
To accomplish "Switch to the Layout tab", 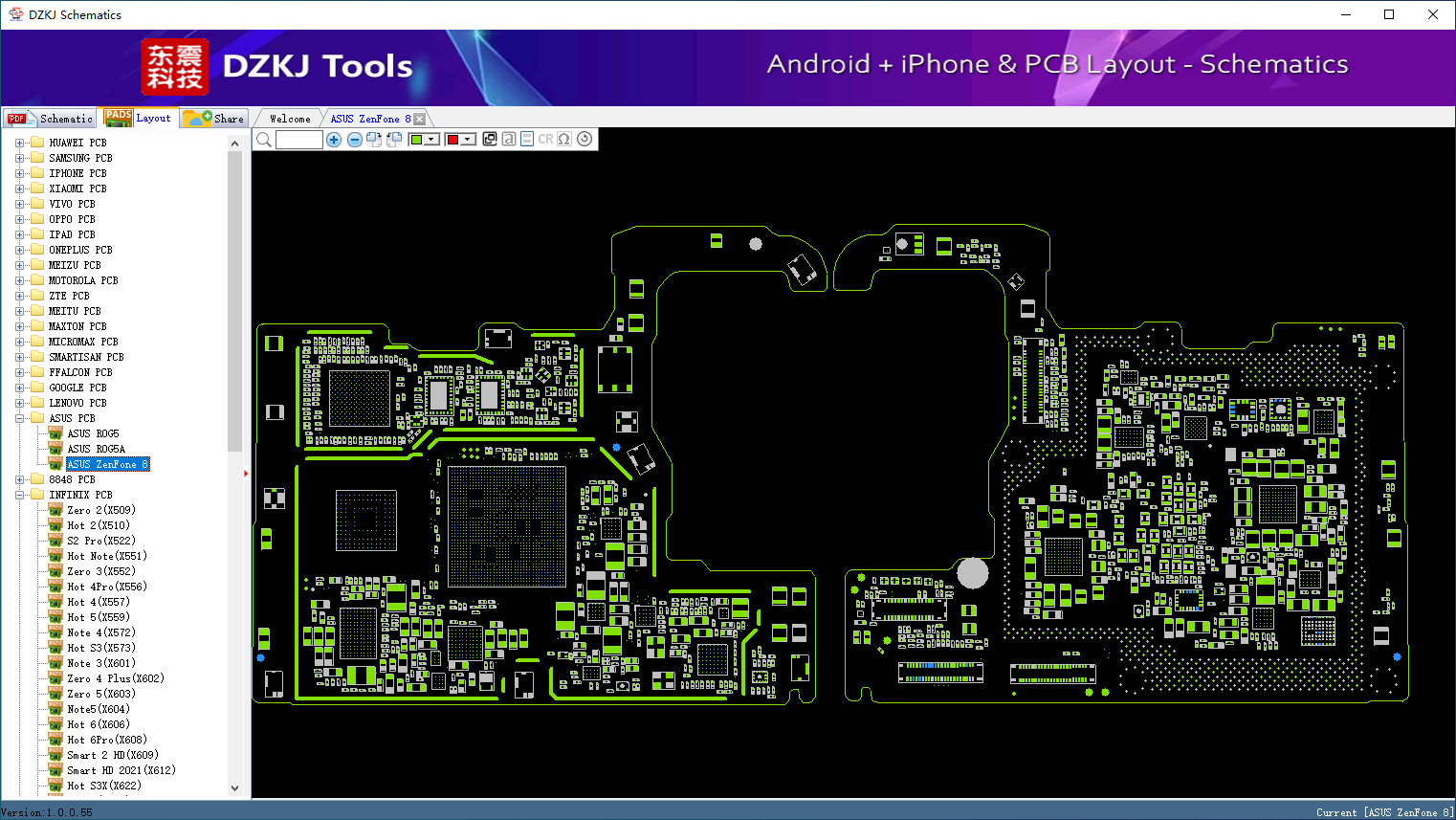I will tap(139, 118).
